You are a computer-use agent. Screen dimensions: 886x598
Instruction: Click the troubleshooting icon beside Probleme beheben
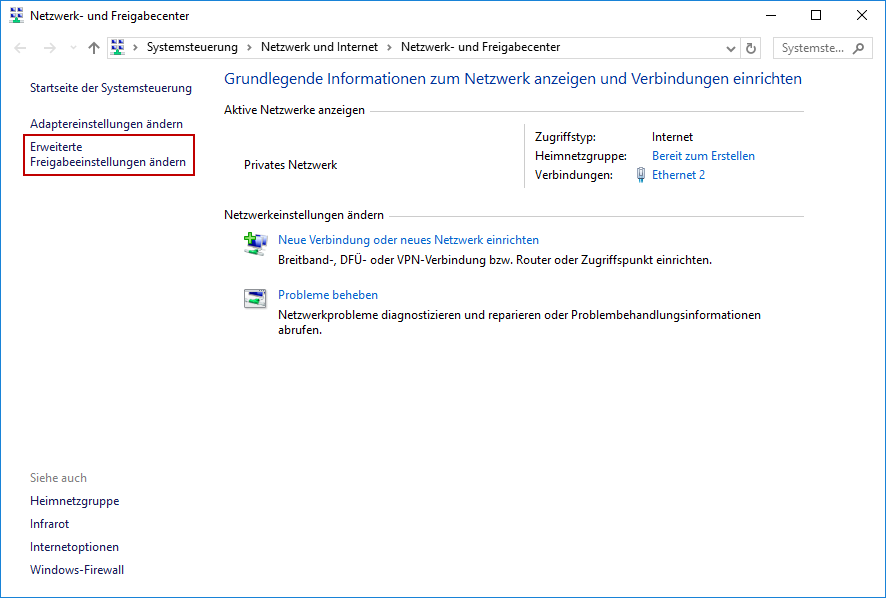click(255, 298)
